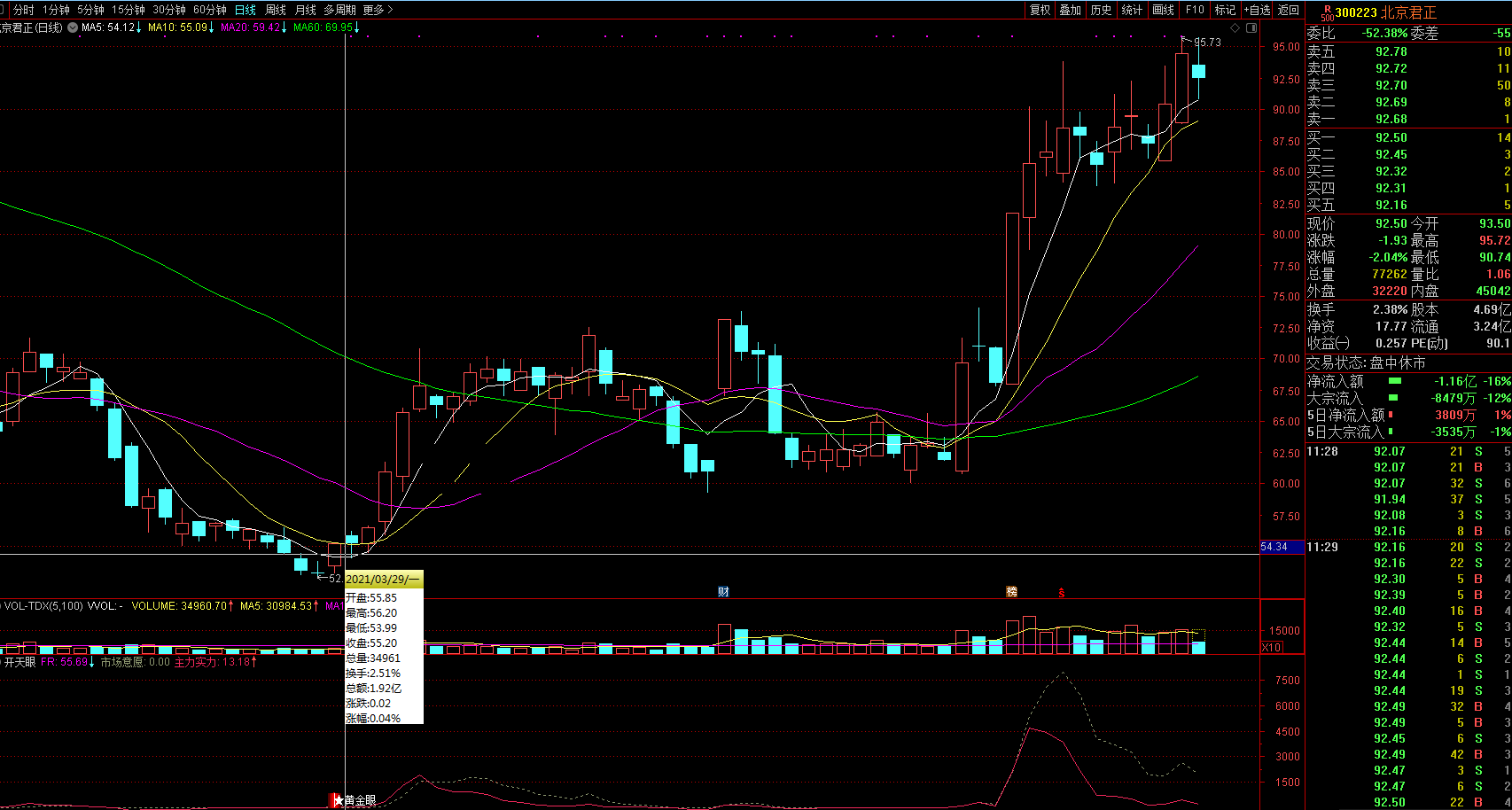Switch to the 月线 monthly chart tab
This screenshot has width=1512, height=810.
[306, 10]
